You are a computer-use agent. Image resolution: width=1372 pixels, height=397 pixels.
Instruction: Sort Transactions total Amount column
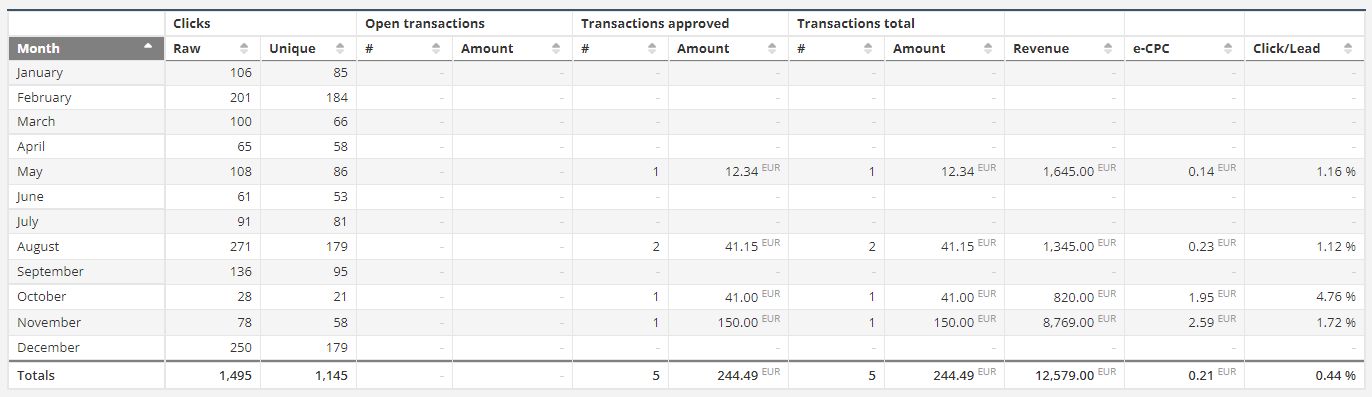[988, 48]
